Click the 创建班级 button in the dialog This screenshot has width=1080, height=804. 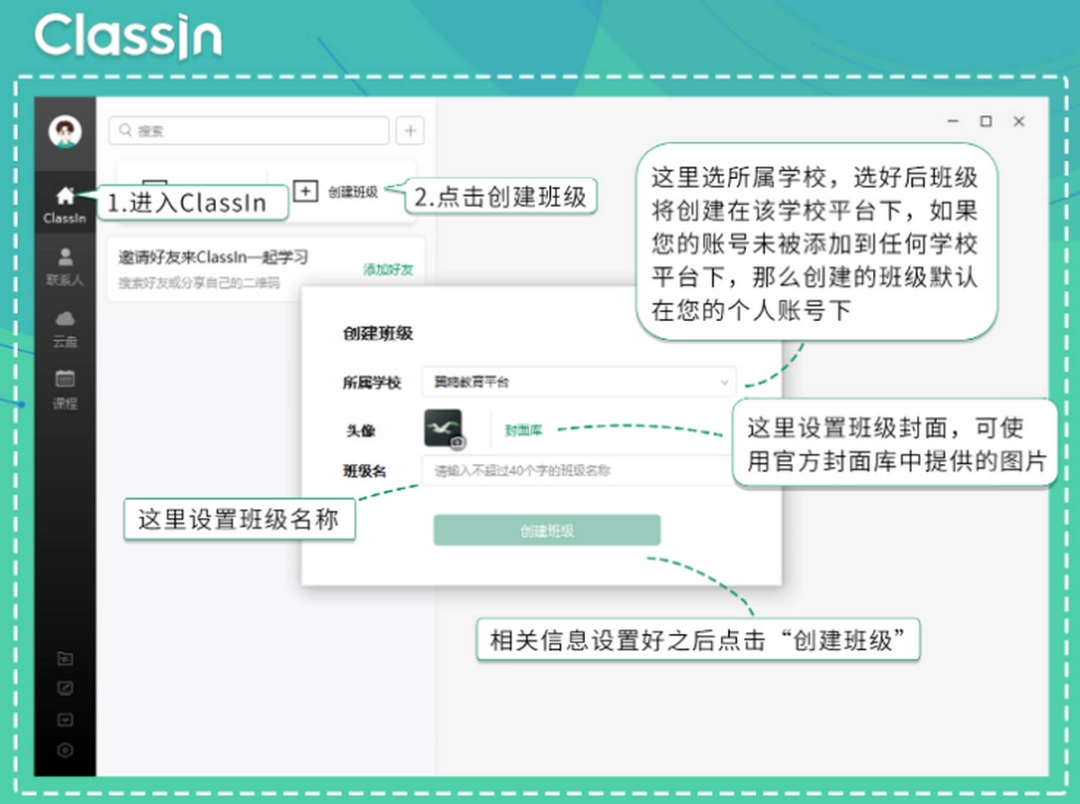point(546,530)
